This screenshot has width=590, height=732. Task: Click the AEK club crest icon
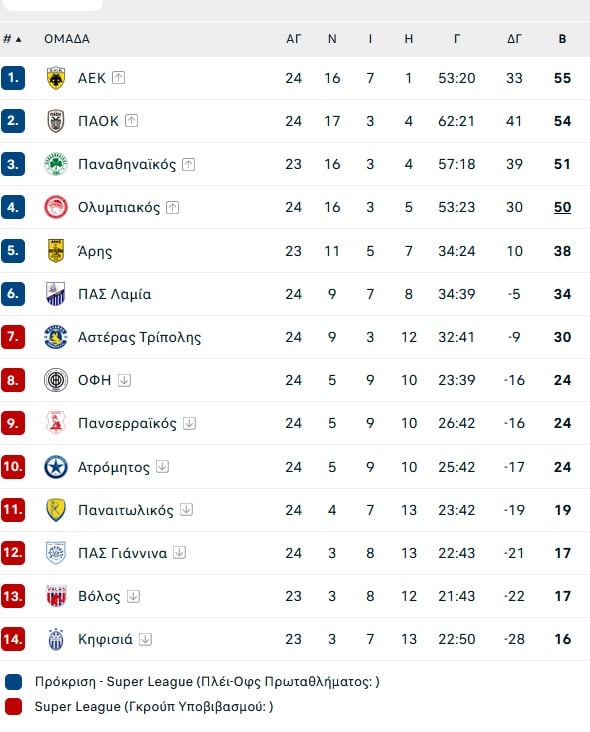click(x=56, y=78)
